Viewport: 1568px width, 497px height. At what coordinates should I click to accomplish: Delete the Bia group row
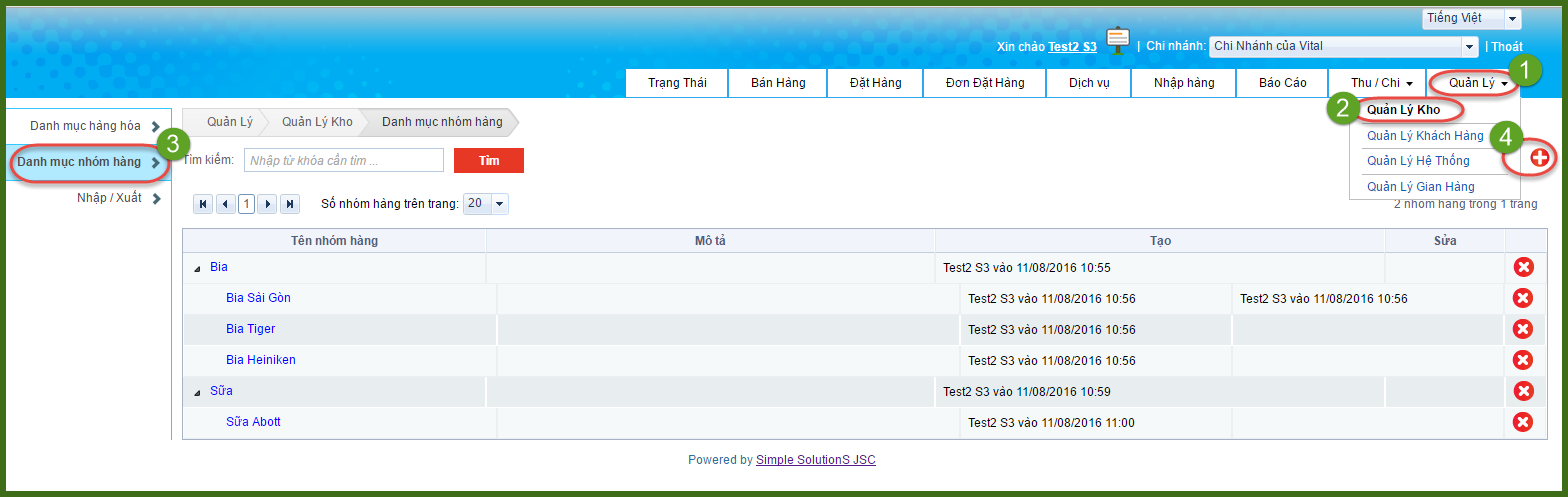1522,267
